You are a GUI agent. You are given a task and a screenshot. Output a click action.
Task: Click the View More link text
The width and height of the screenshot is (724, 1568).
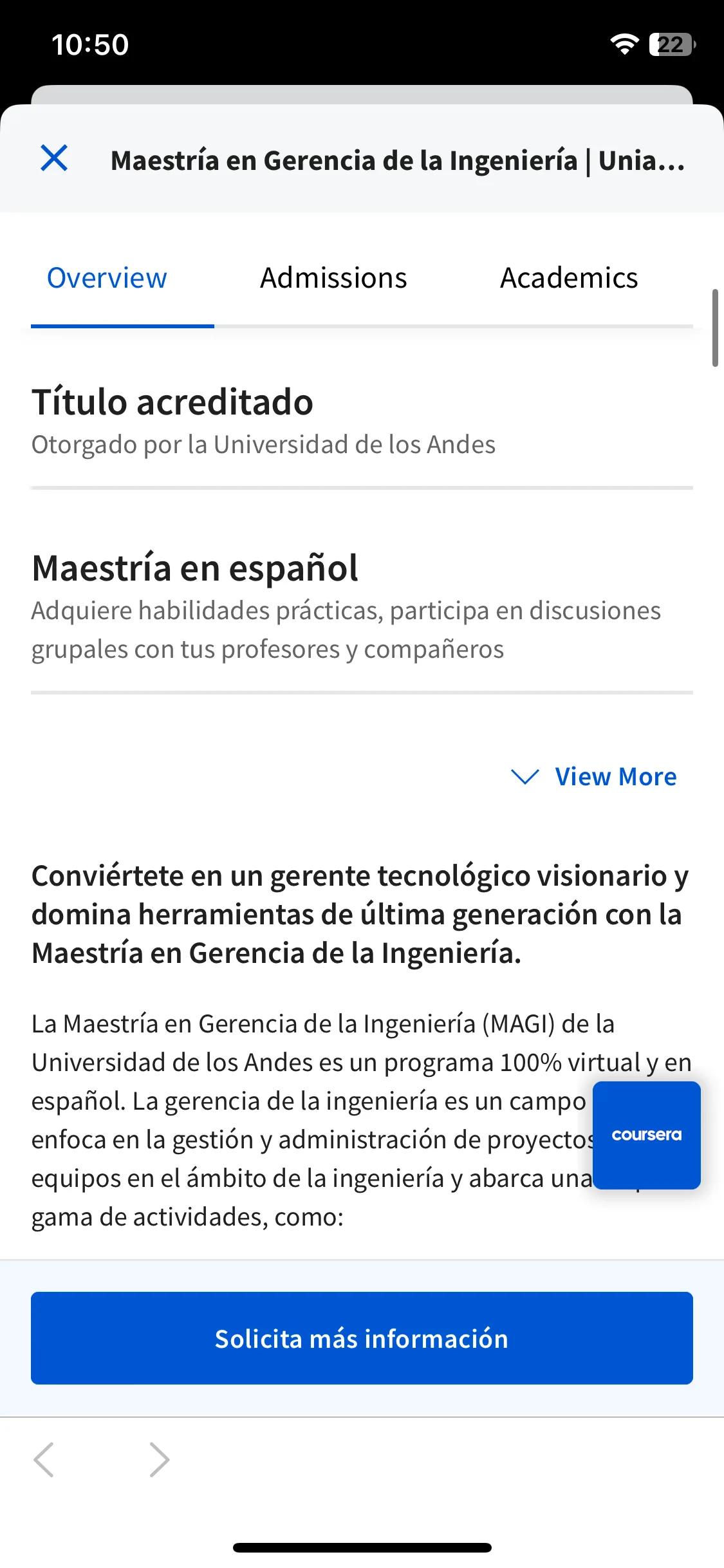click(x=616, y=776)
